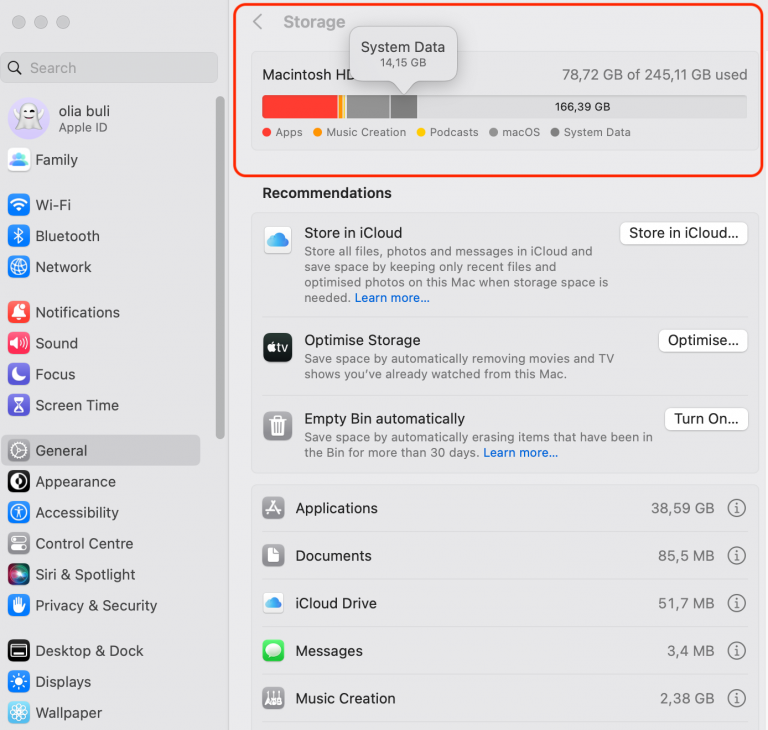768x730 pixels.
Task: Click the Optimise… button
Action: pos(703,340)
